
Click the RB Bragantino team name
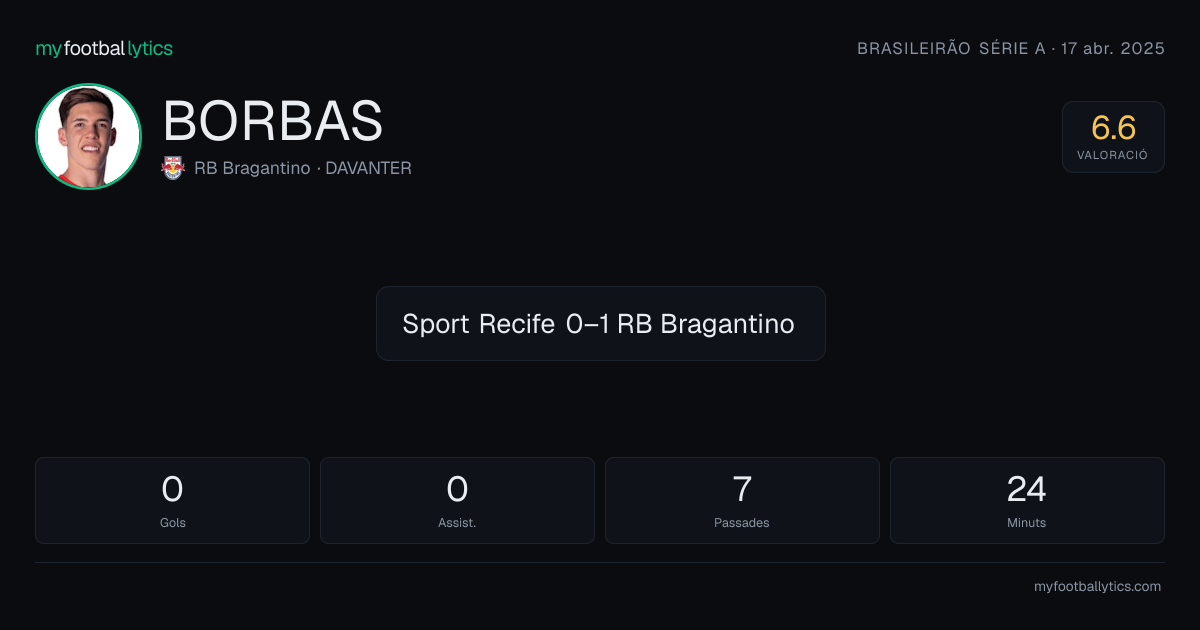click(252, 168)
